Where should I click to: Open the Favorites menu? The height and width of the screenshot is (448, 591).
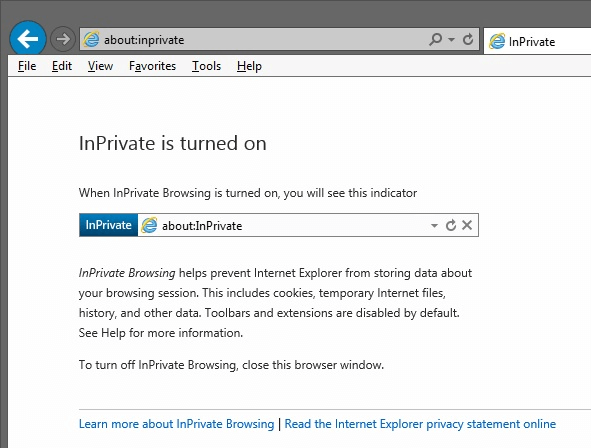coord(152,66)
